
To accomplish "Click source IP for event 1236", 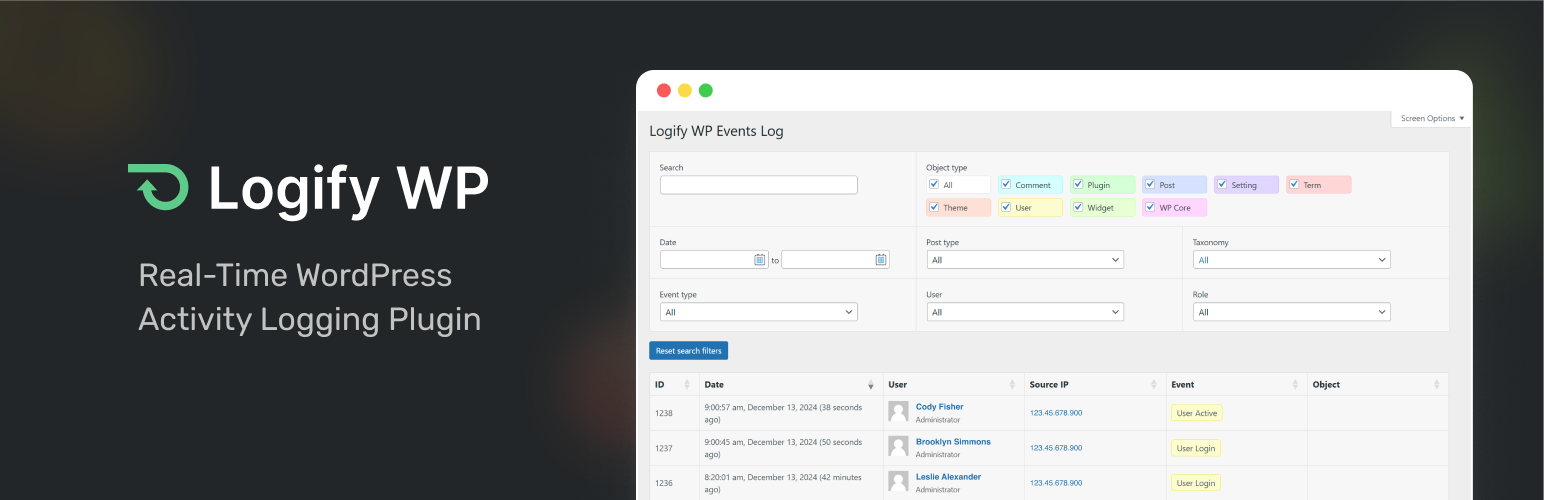I will (1056, 483).
